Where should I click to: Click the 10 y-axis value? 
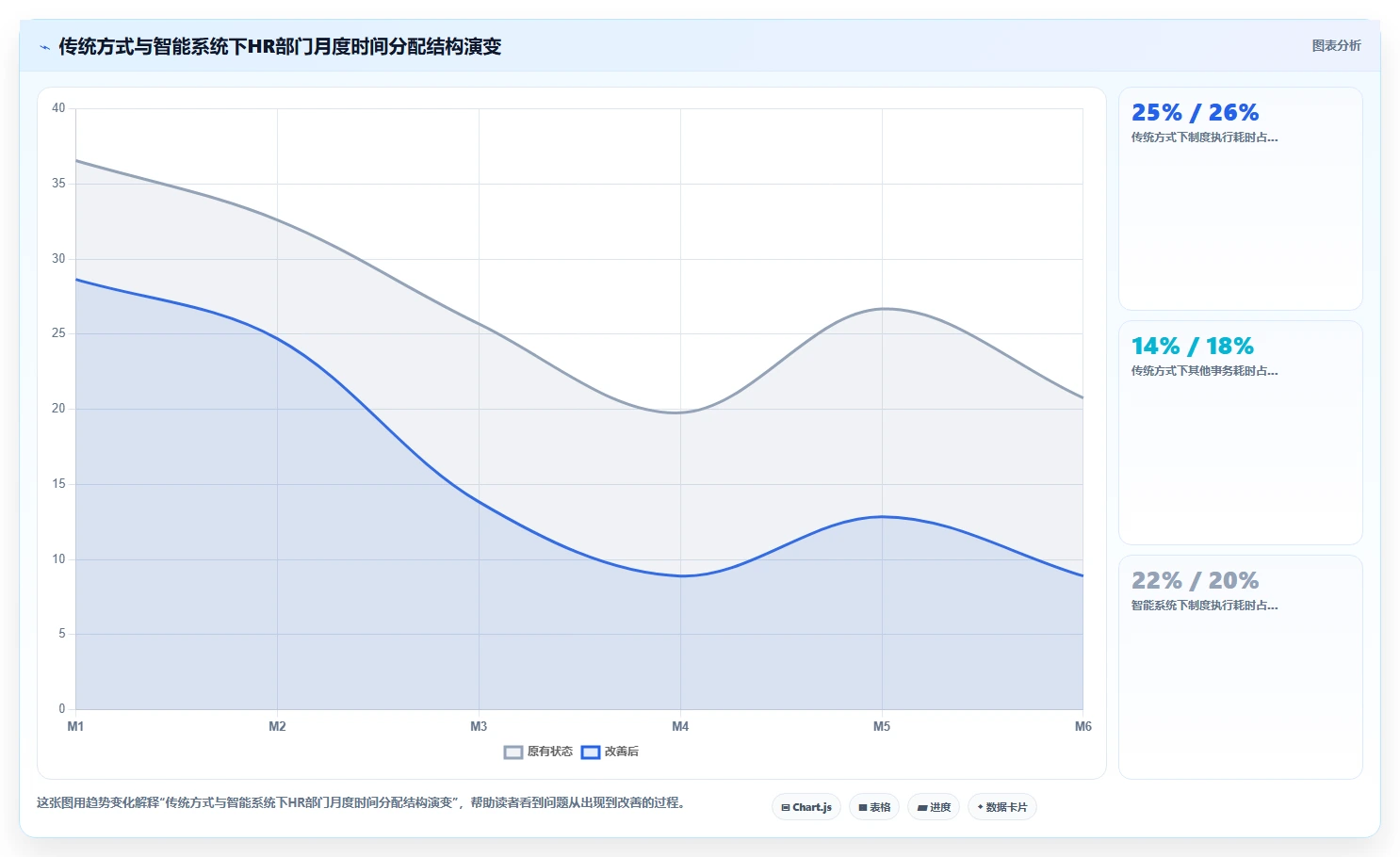[58, 559]
